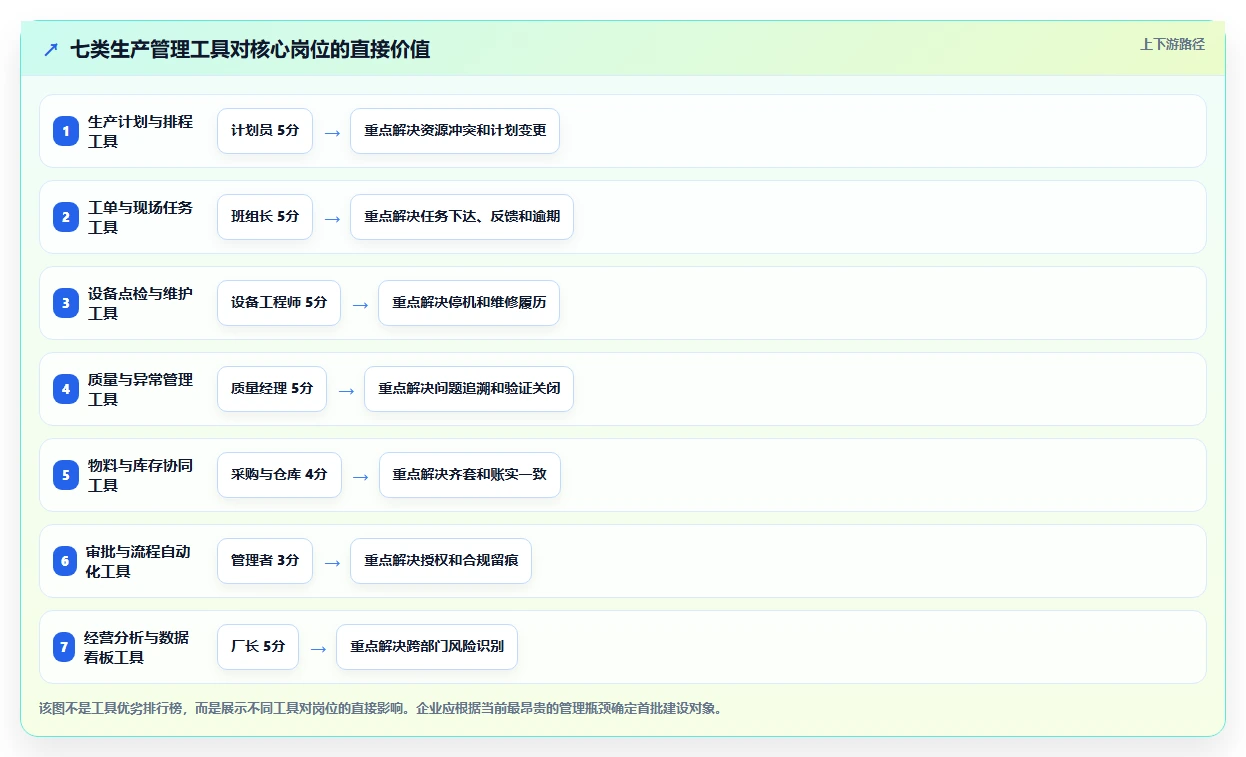Select the 设备点检与维护工具 label
The image size is (1246, 757).
coord(141,303)
